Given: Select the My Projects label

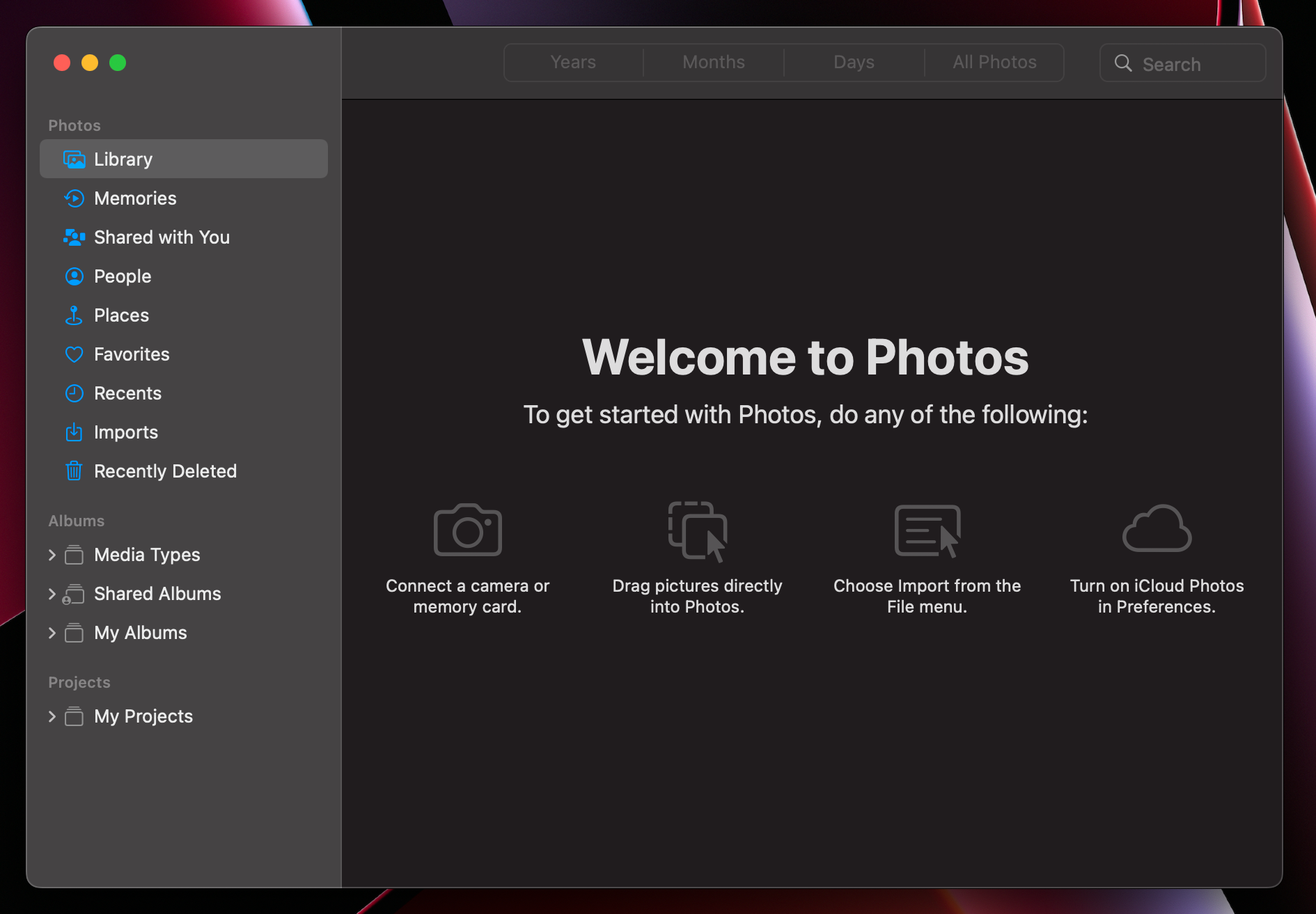Looking at the screenshot, I should (x=143, y=716).
